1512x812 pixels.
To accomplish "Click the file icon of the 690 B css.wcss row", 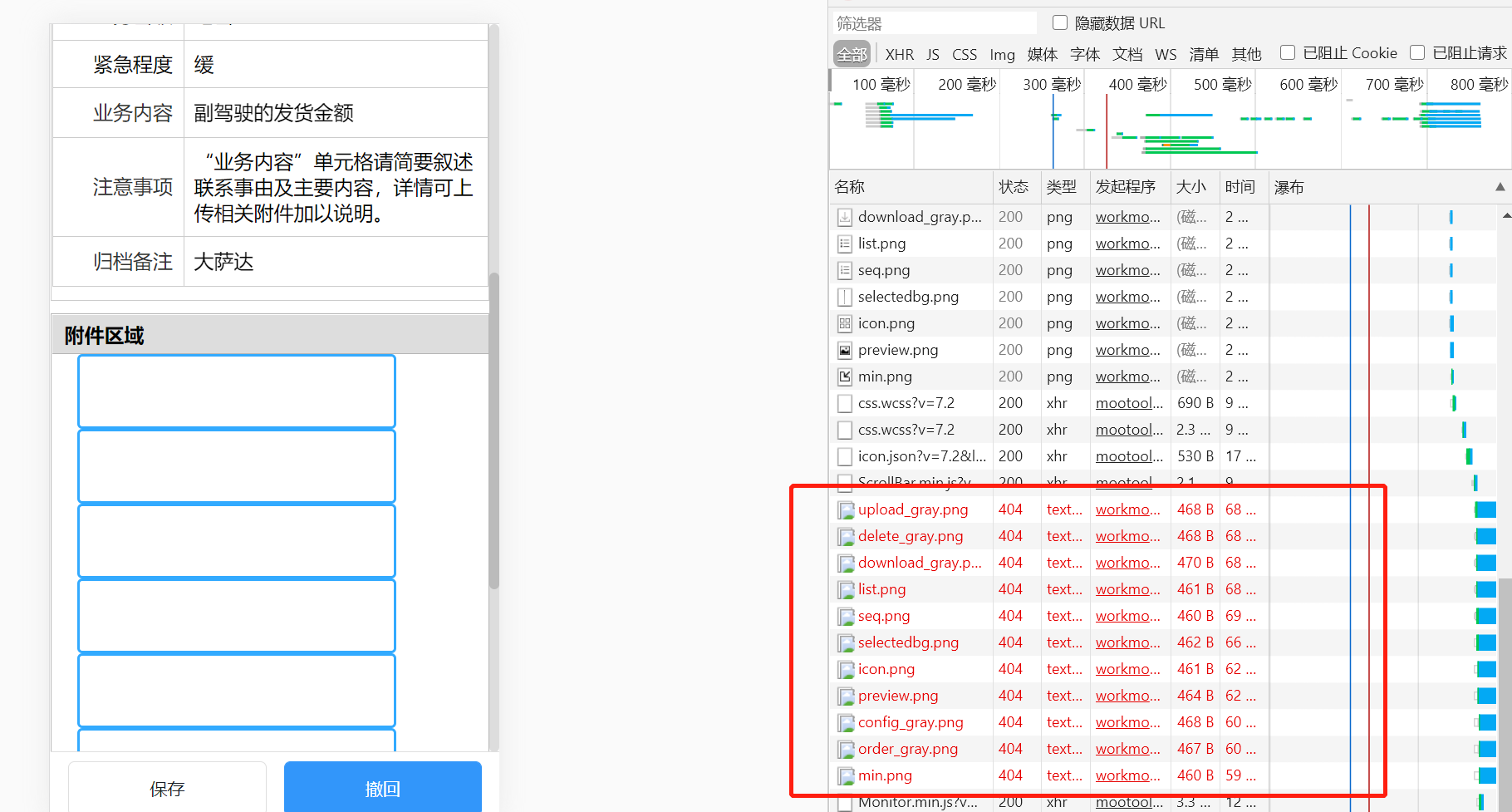I will point(845,403).
